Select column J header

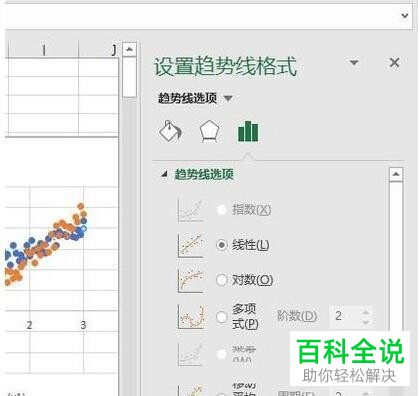click(98, 50)
